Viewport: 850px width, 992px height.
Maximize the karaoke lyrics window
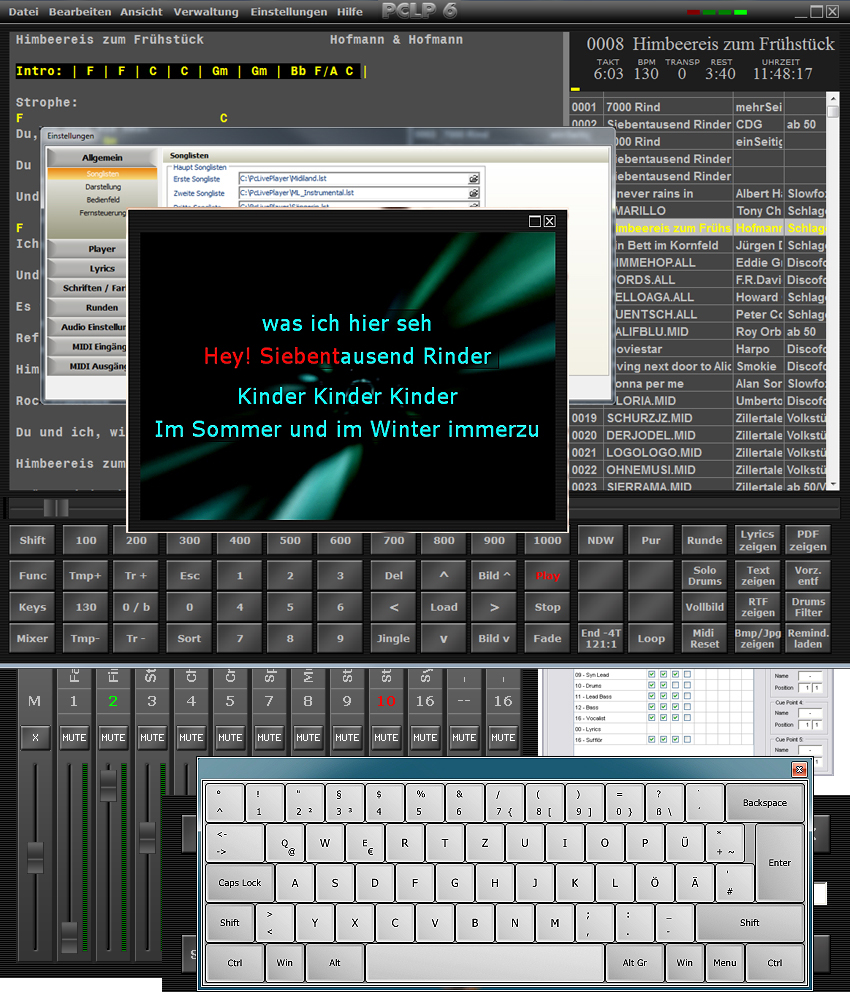pos(535,221)
